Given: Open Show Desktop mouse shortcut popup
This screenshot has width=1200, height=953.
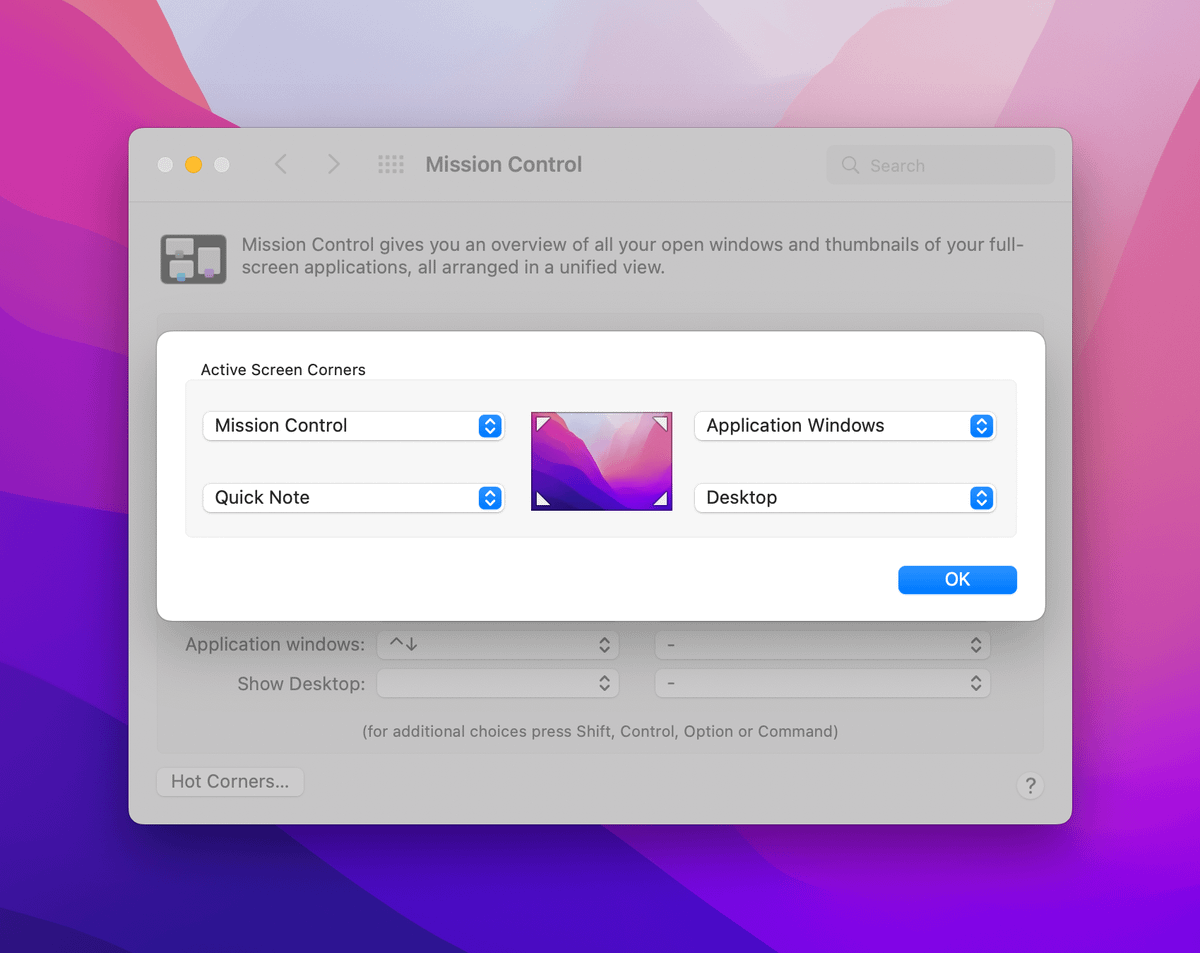Looking at the screenshot, I should tap(822, 684).
